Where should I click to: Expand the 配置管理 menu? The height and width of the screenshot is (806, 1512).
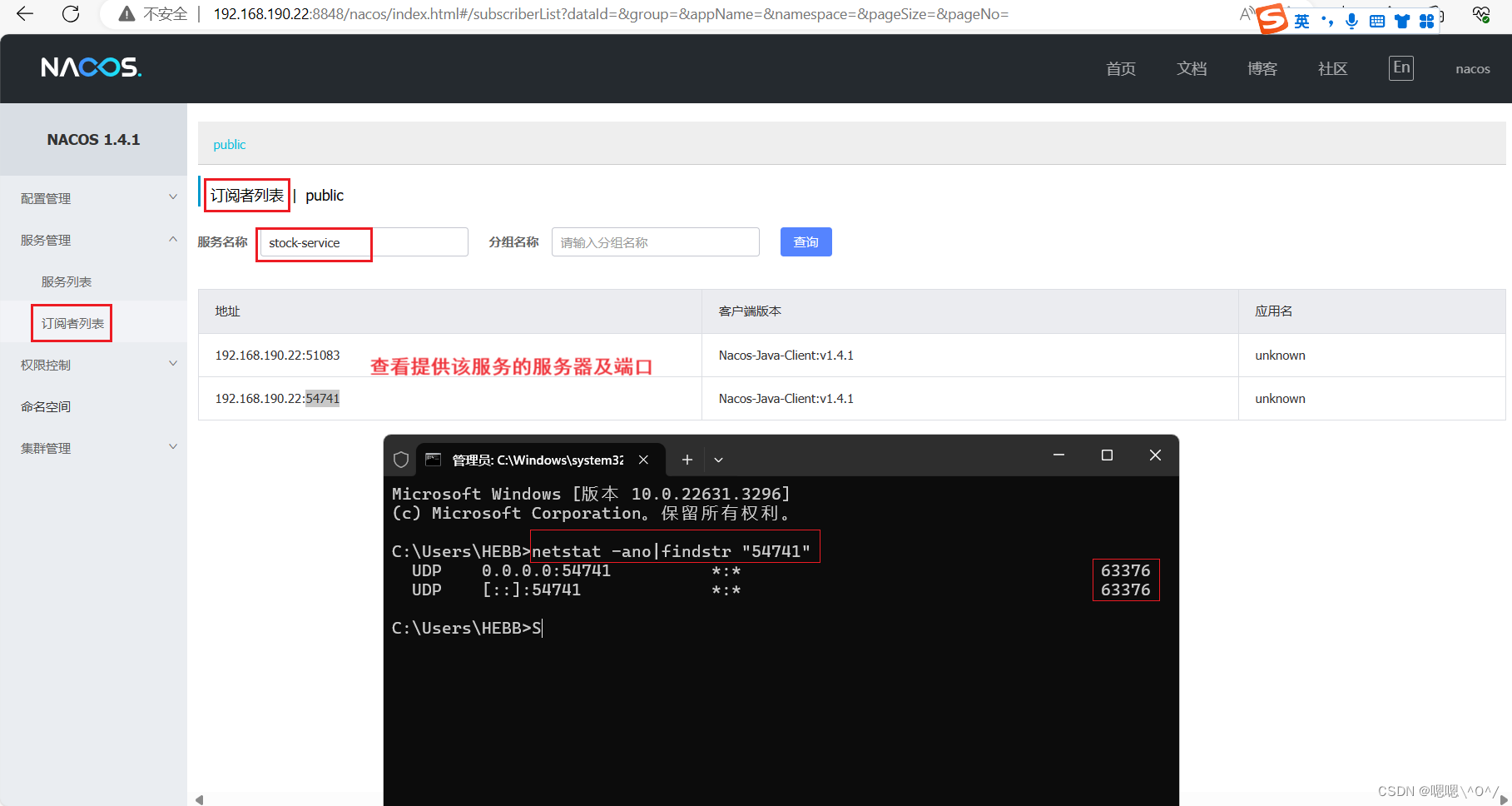pyautogui.click(x=93, y=198)
